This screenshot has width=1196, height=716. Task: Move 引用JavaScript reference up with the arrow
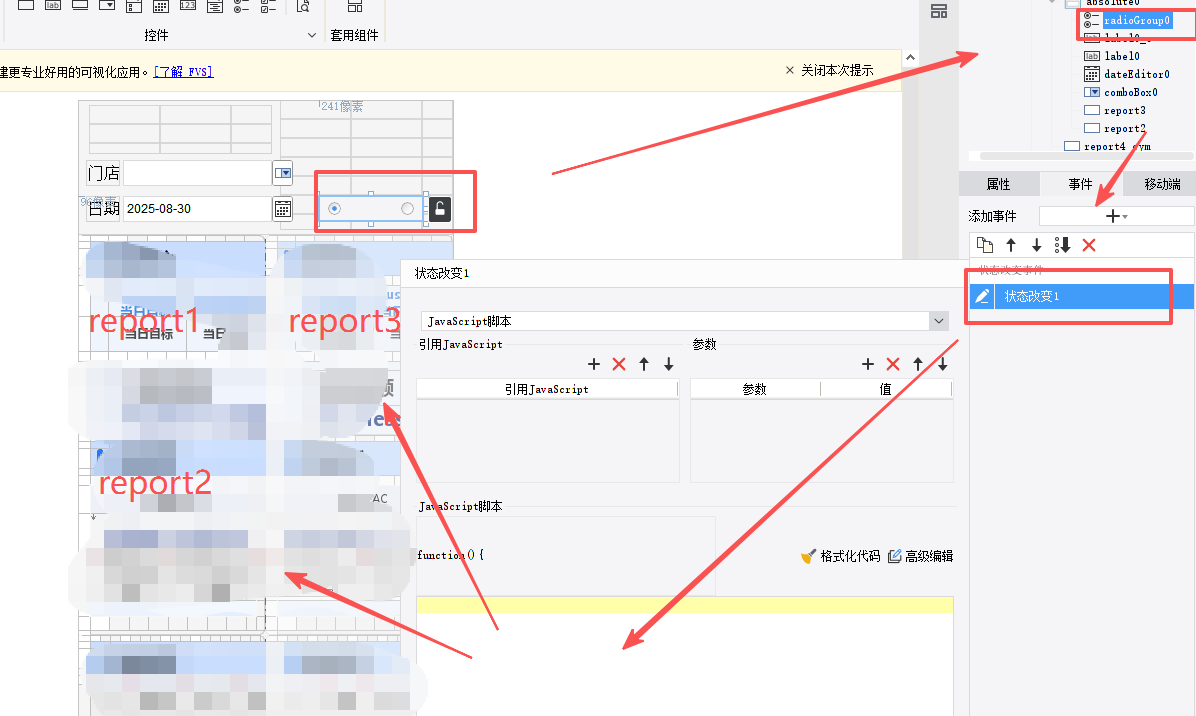pyautogui.click(x=644, y=364)
